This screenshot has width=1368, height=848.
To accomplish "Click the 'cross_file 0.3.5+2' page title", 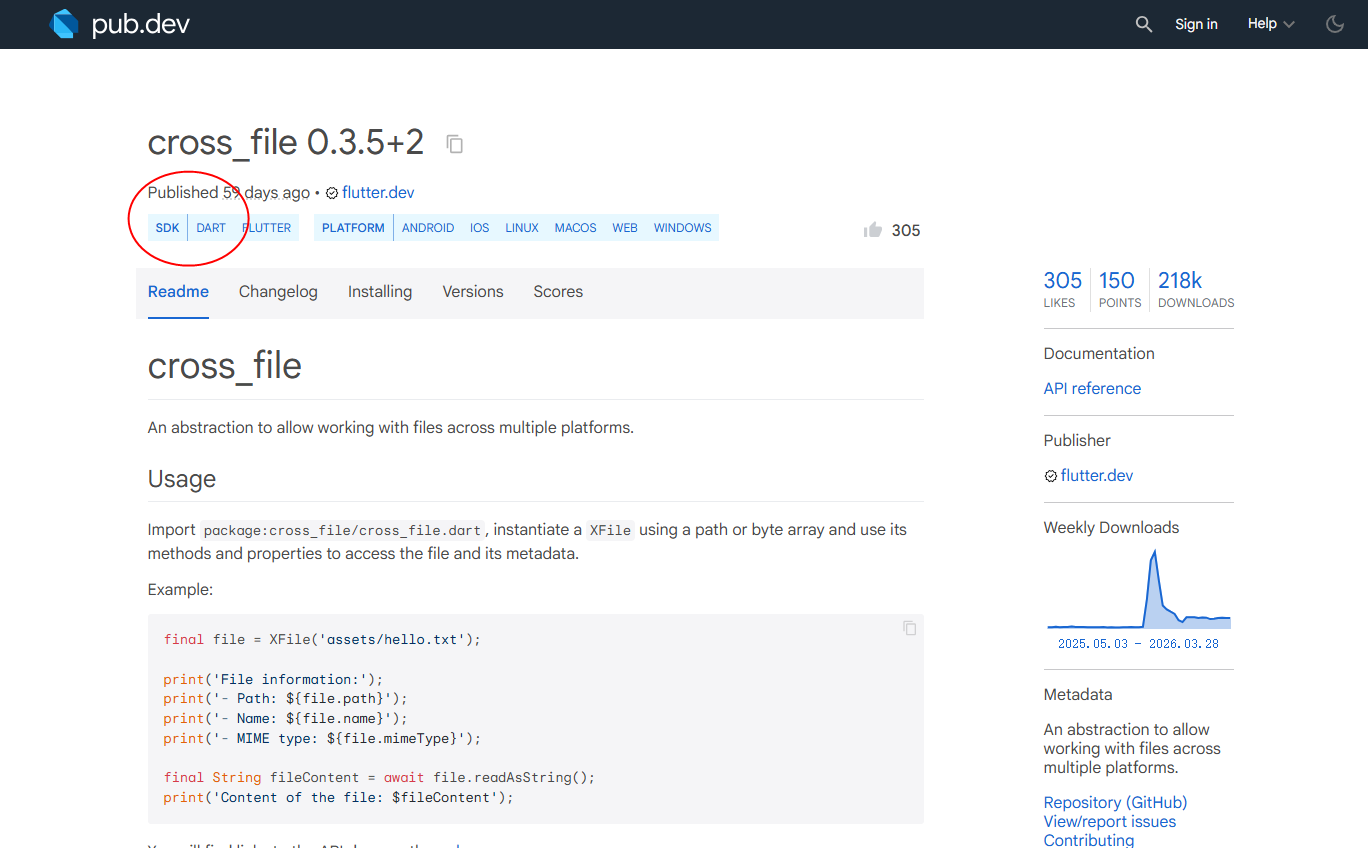I will click(286, 143).
